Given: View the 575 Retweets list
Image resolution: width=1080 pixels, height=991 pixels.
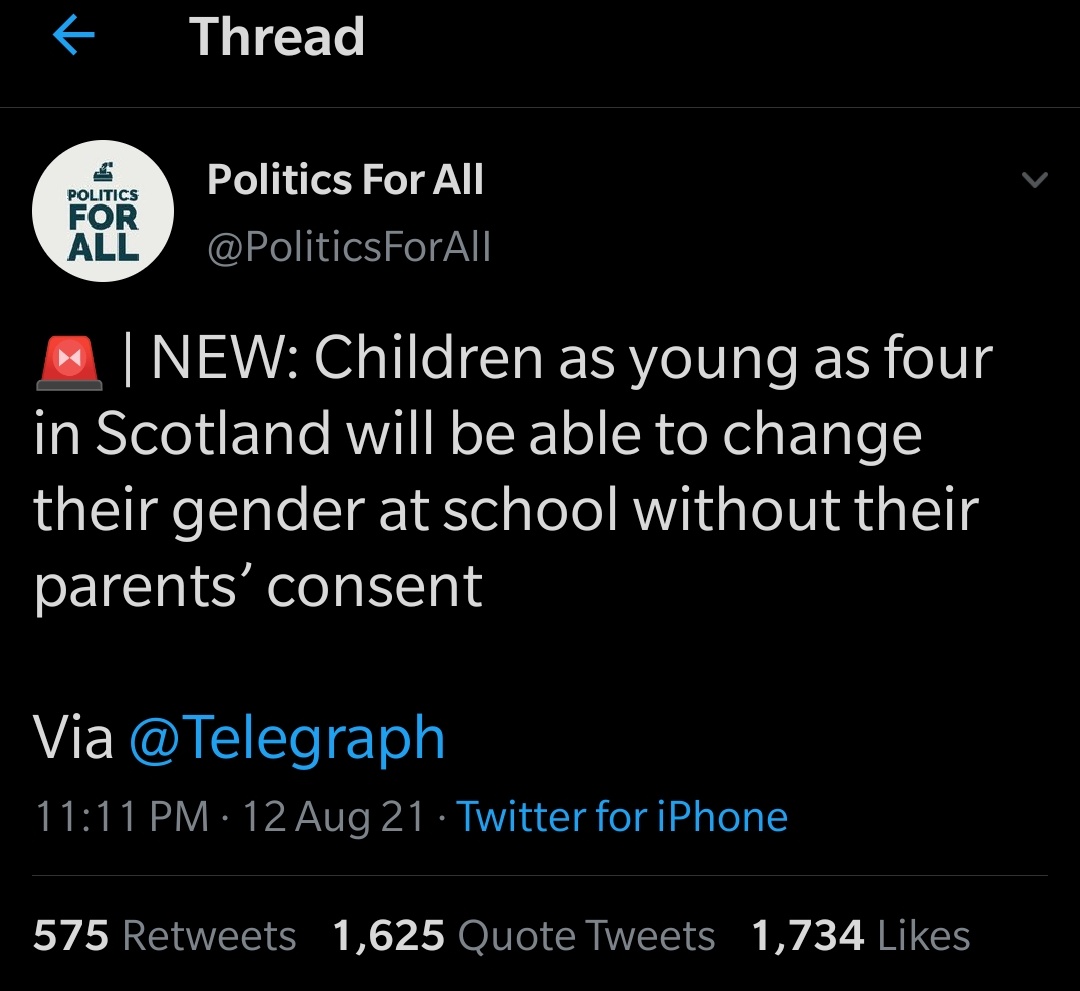Looking at the screenshot, I should pos(165,936).
